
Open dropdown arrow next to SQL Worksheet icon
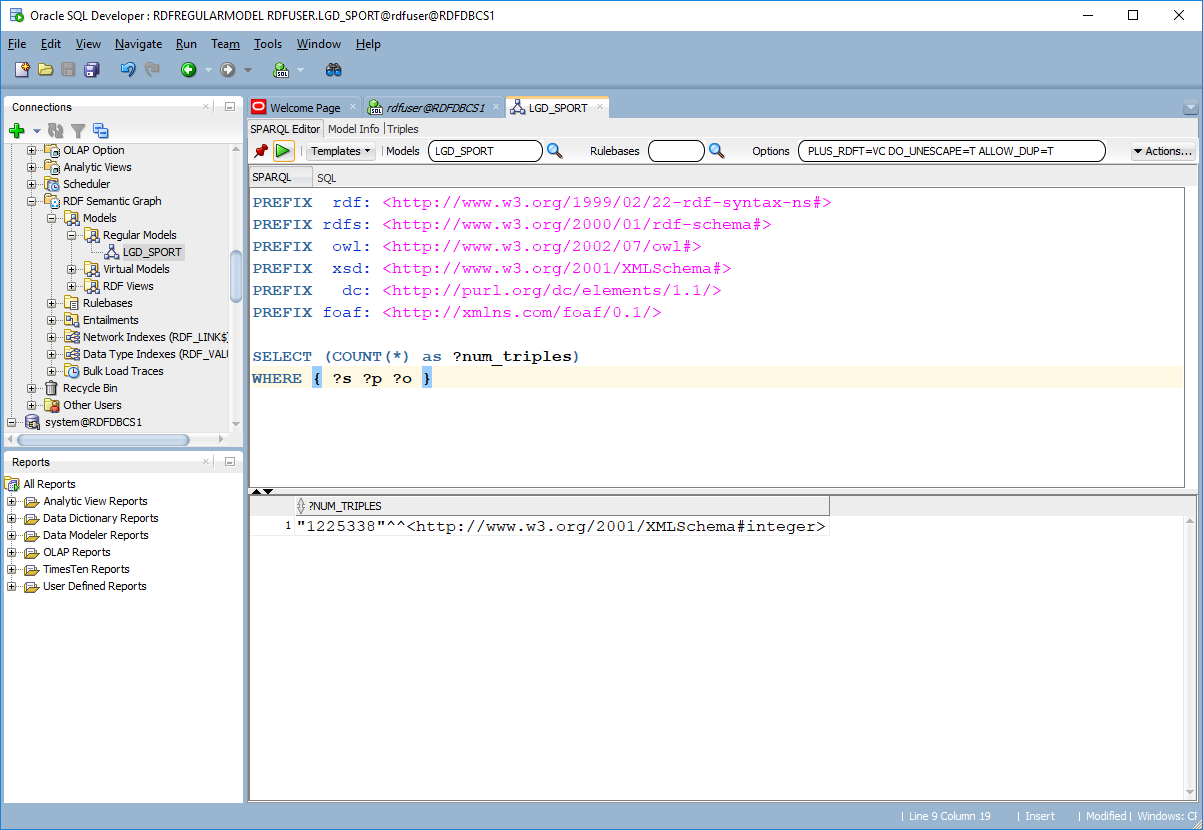click(x=300, y=70)
